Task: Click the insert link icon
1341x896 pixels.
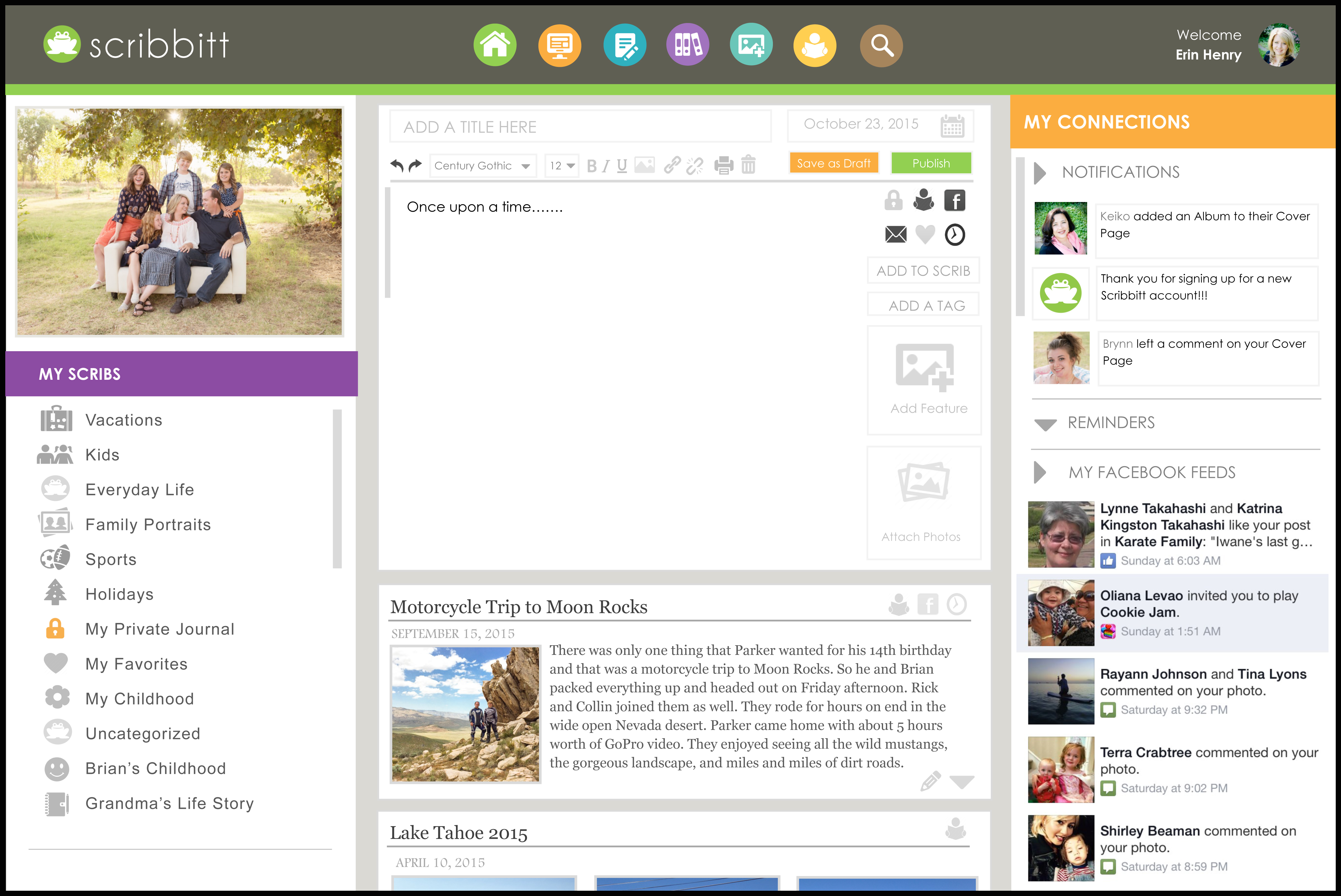Action: 672,166
